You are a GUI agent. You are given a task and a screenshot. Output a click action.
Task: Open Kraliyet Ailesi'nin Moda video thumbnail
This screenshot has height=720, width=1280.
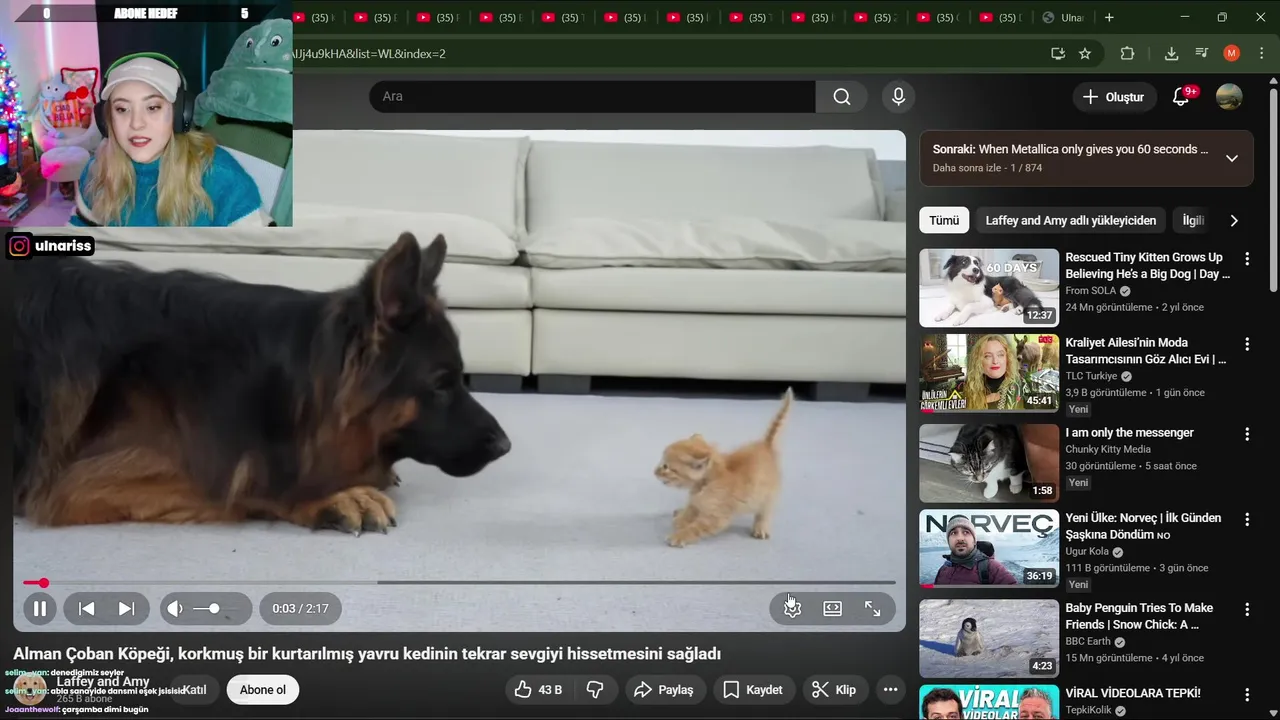click(x=989, y=373)
